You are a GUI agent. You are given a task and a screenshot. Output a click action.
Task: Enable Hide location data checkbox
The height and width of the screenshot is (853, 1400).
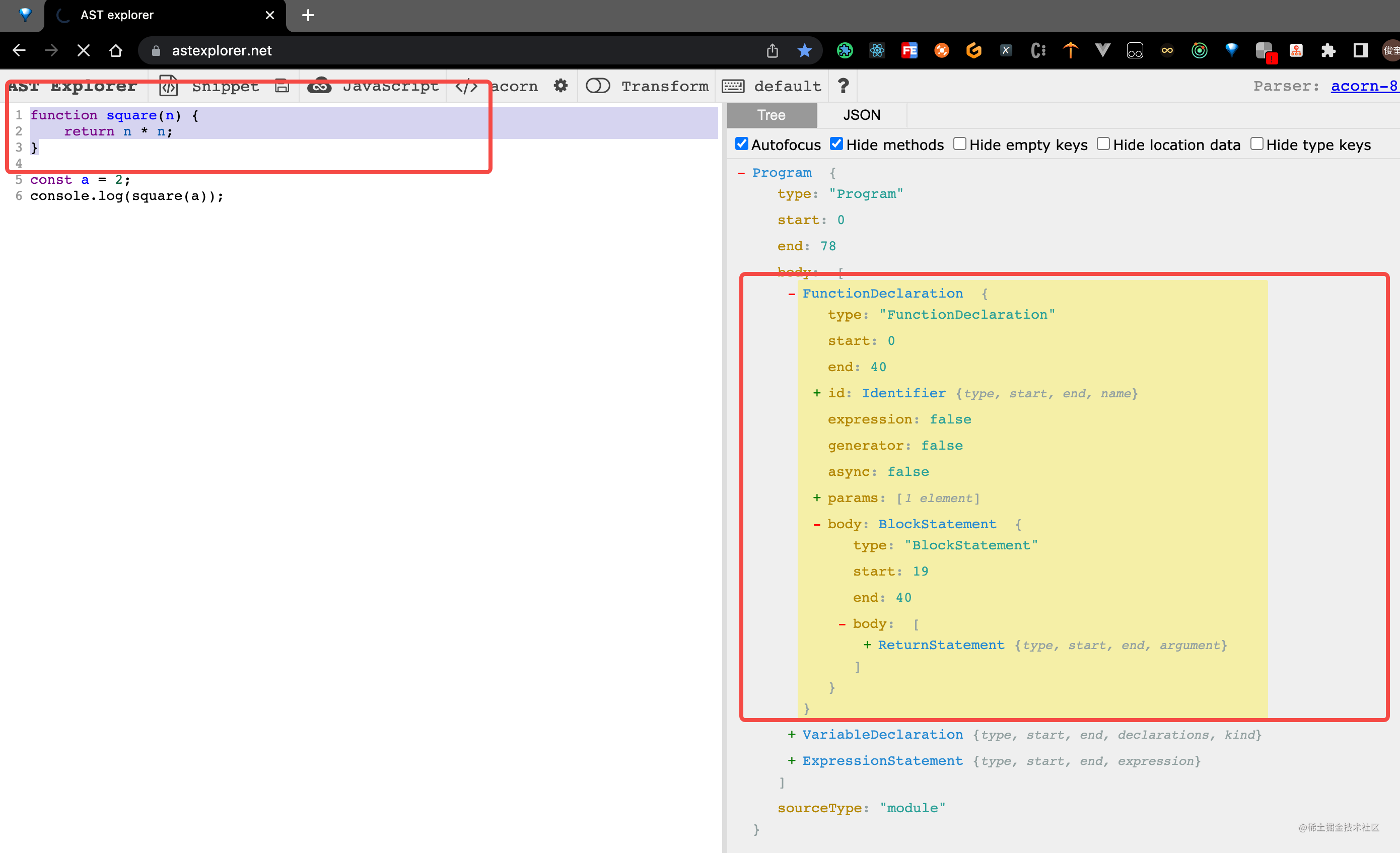point(1103,145)
